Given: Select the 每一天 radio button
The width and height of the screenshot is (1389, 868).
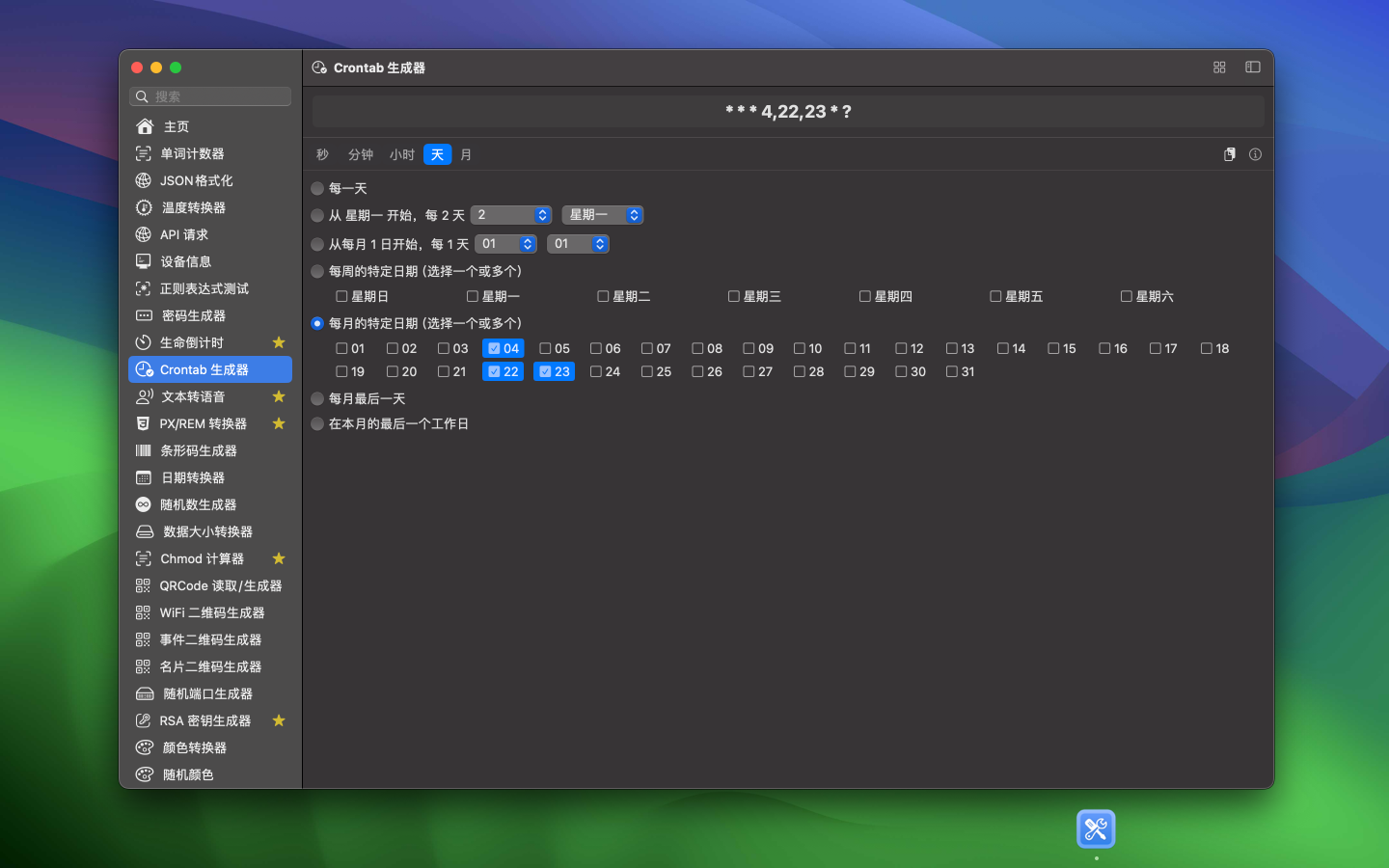Looking at the screenshot, I should pos(317,188).
